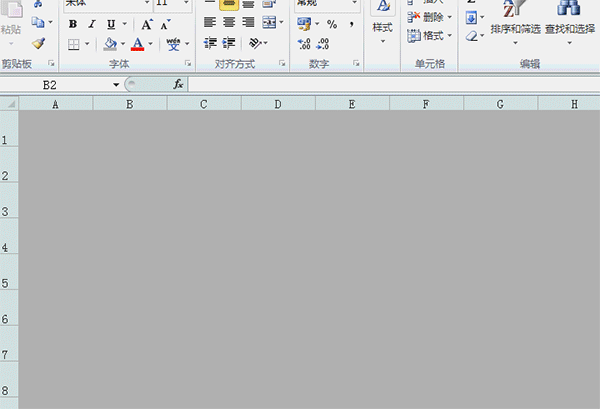600x409 pixels.
Task: Select row 3 header
Action: 9,200
